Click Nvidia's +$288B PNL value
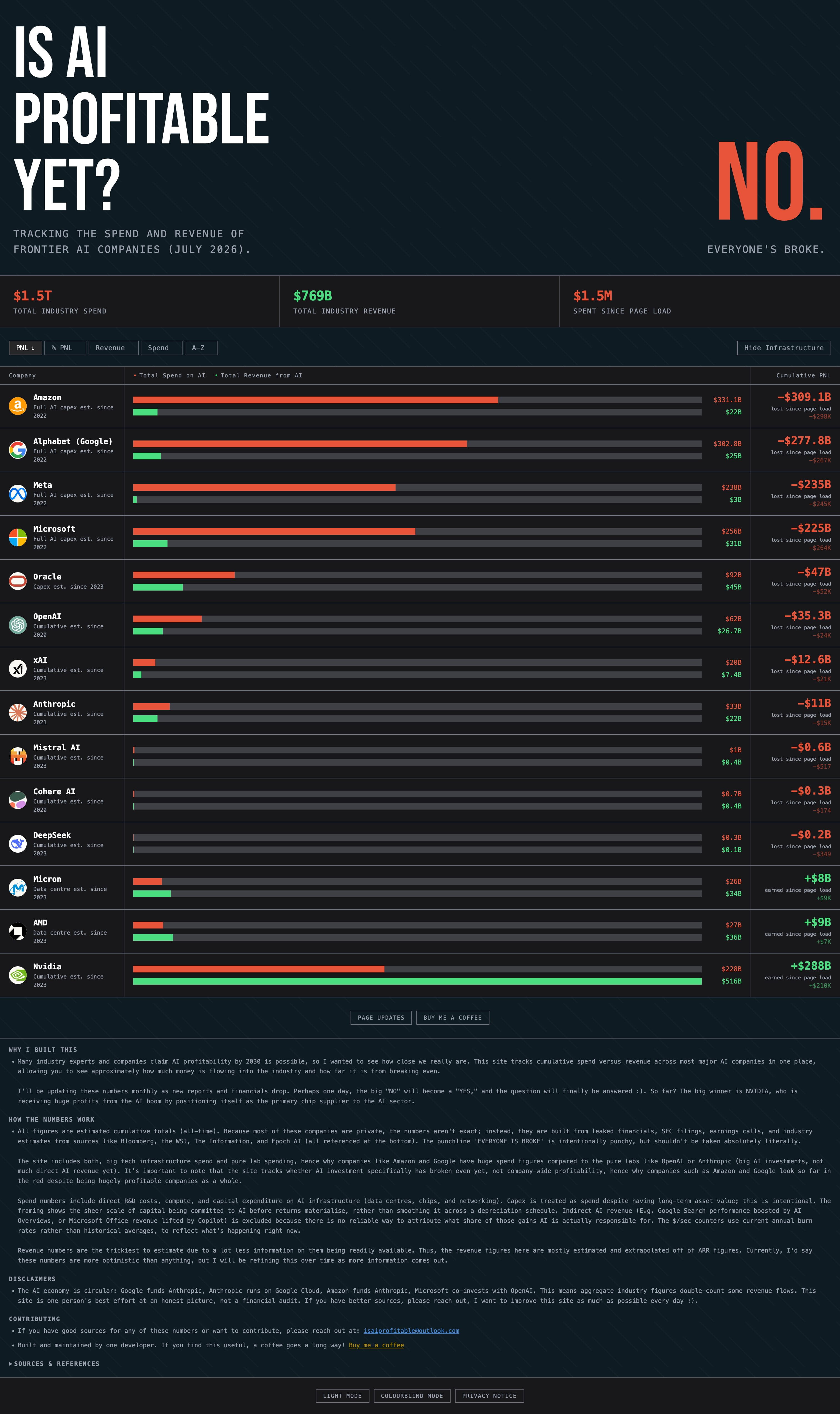The width and height of the screenshot is (840, 1414). click(811, 965)
